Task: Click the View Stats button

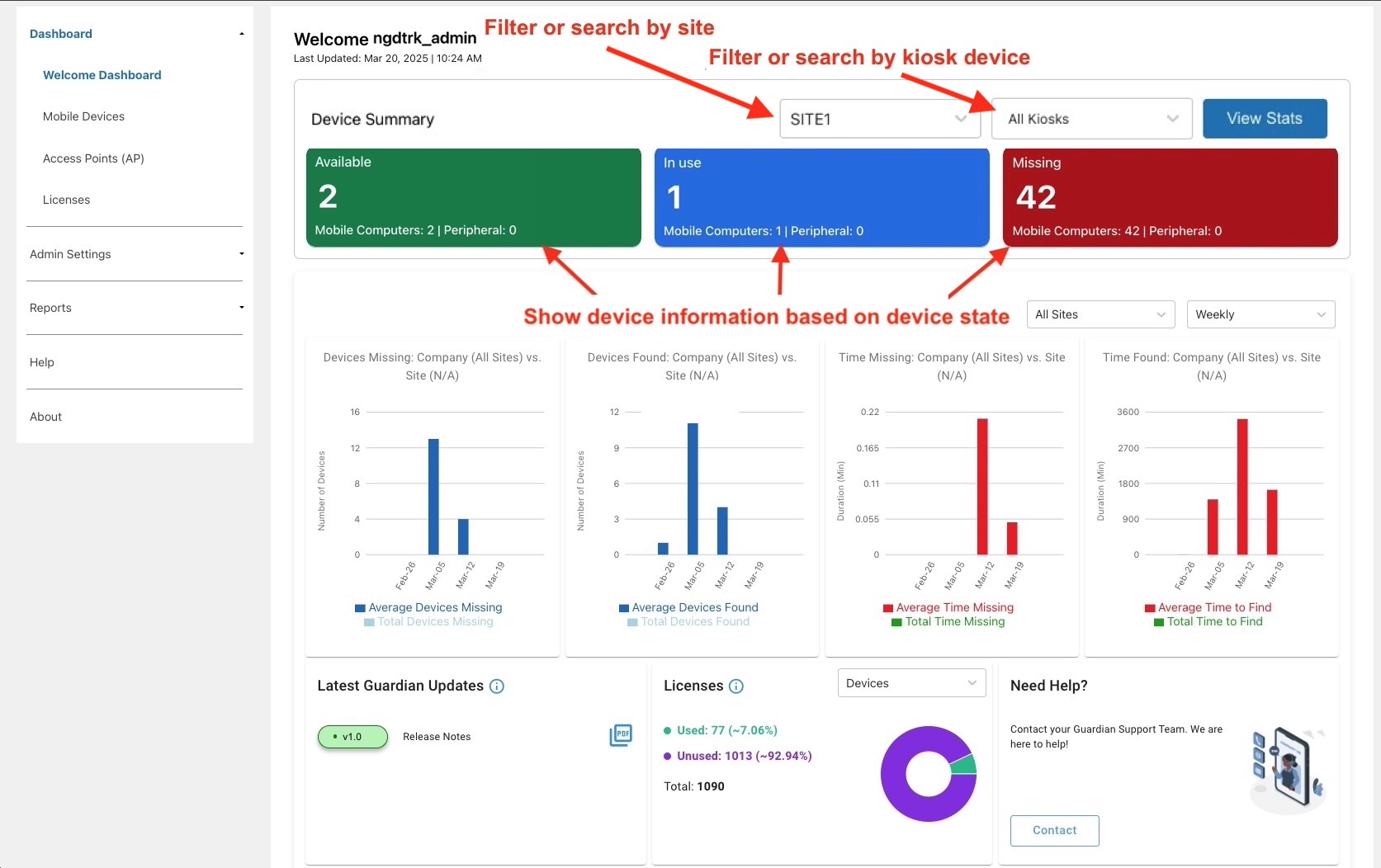Action: (1264, 119)
